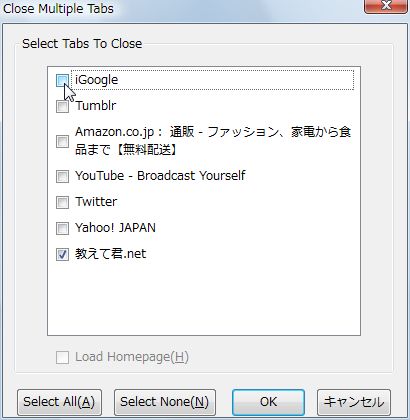Uncheck the 教えて君.net checkbox
Screen dimensions: 410x420
pos(62,254)
